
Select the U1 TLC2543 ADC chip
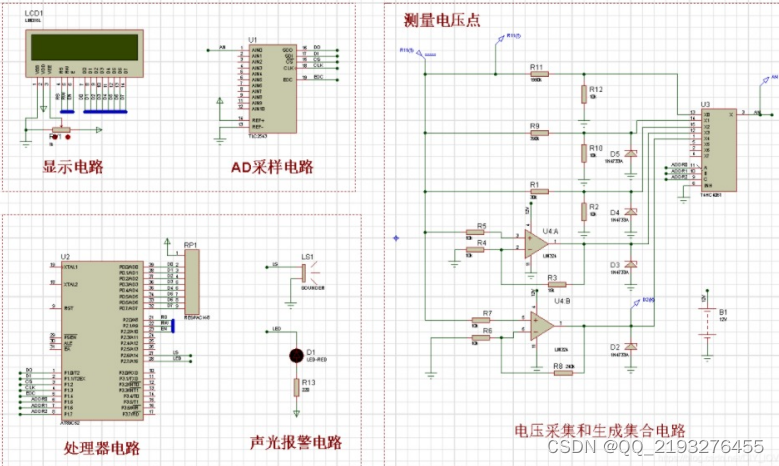click(272, 88)
